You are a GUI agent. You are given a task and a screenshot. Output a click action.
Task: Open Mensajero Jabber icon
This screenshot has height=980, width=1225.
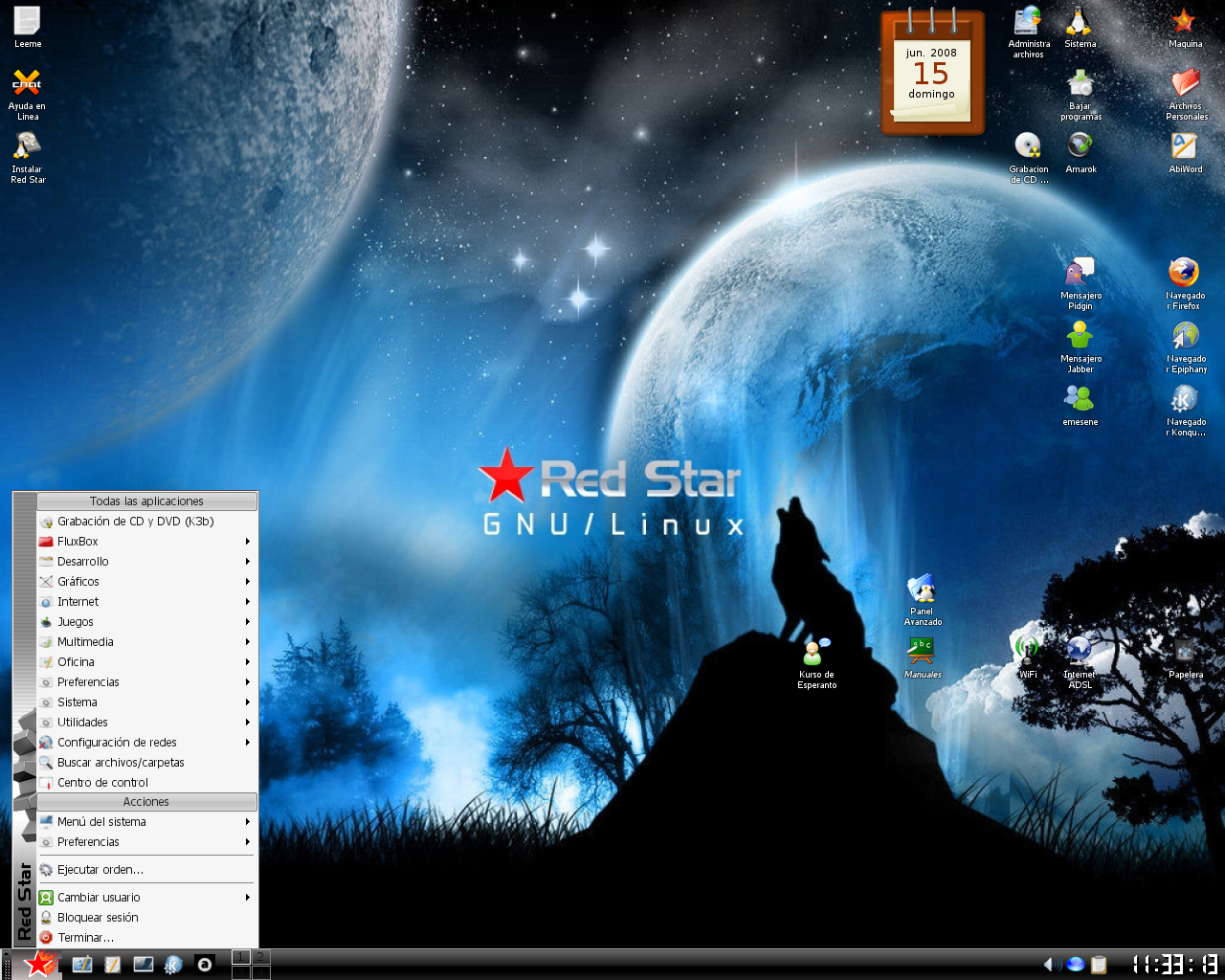(x=1080, y=346)
